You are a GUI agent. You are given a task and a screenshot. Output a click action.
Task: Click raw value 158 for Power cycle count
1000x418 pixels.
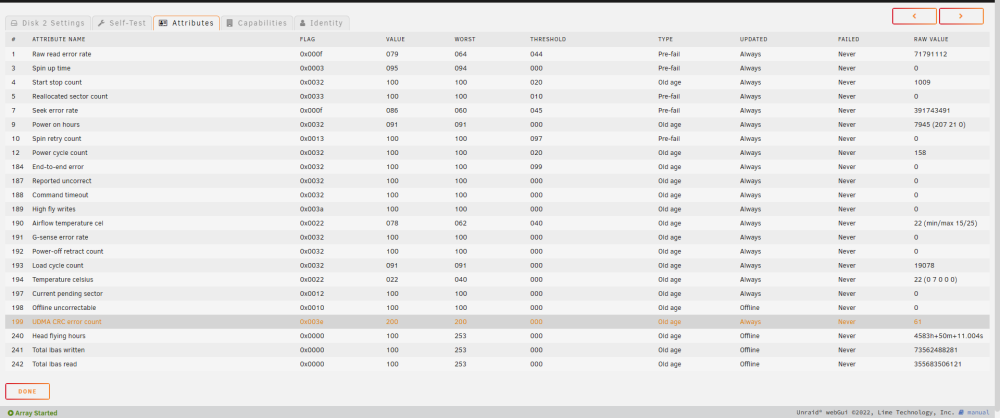pyautogui.click(x=920, y=153)
